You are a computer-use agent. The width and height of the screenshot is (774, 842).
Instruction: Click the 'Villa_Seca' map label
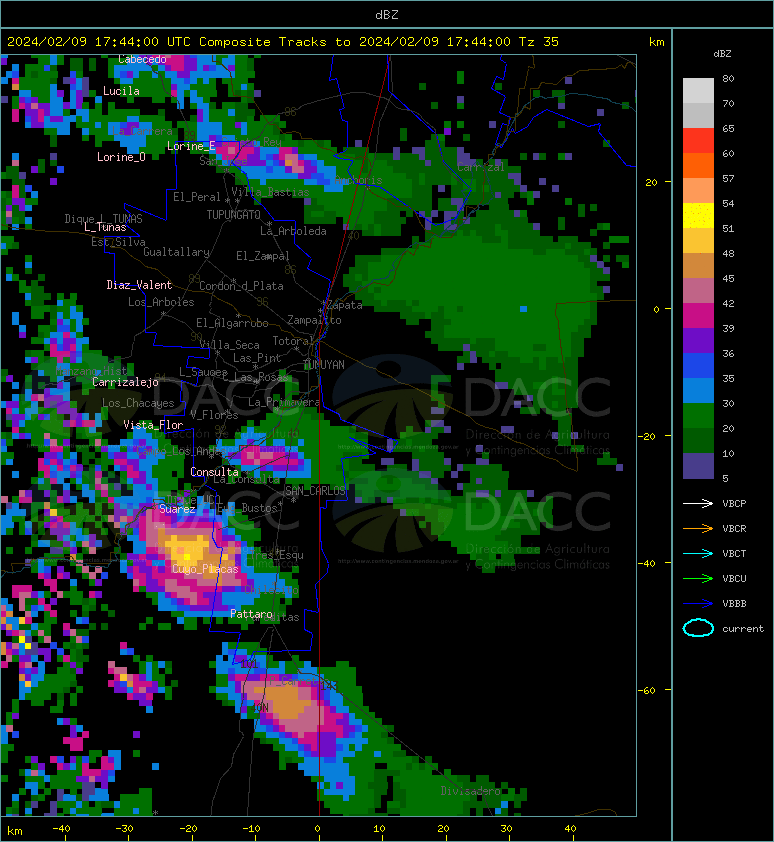pos(229,345)
